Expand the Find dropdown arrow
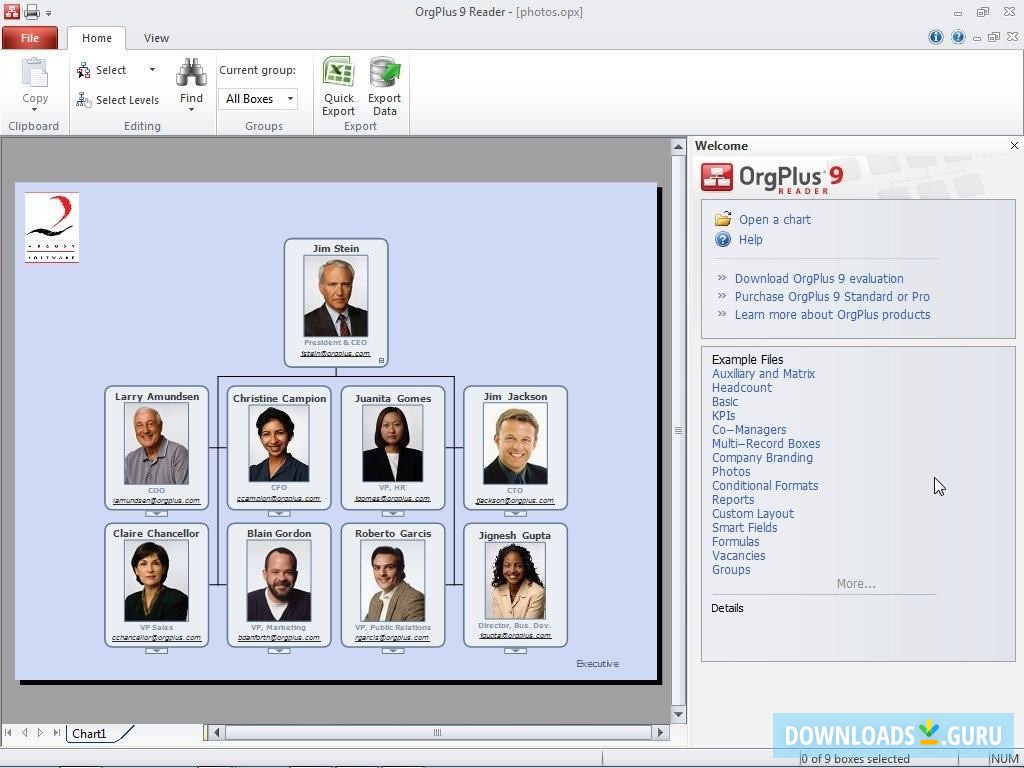Viewport: 1024px width, 768px height. click(x=191, y=110)
